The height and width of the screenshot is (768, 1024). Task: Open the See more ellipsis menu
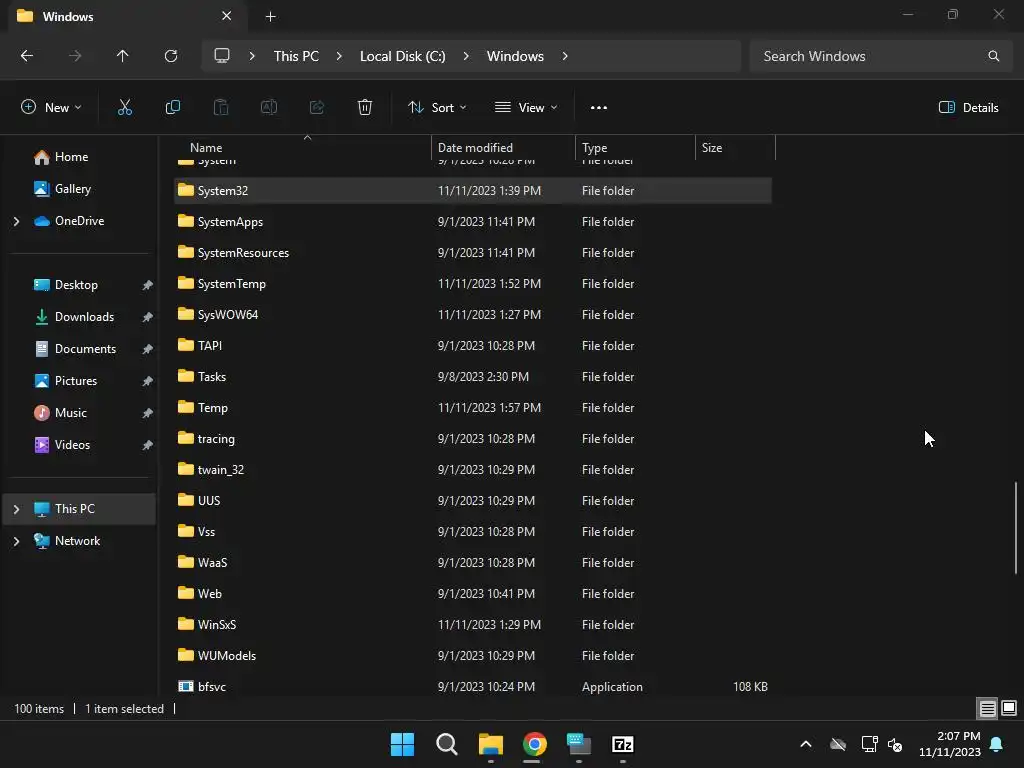599,108
